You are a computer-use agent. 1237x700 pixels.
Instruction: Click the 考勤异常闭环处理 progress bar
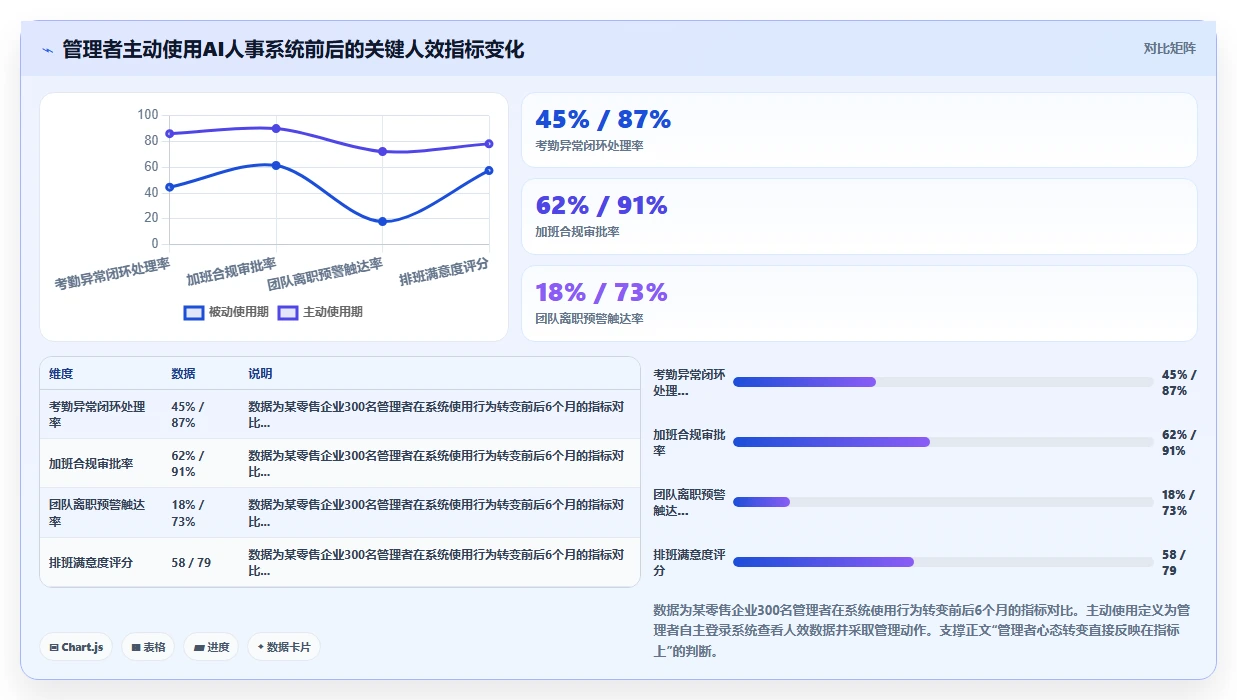943,382
